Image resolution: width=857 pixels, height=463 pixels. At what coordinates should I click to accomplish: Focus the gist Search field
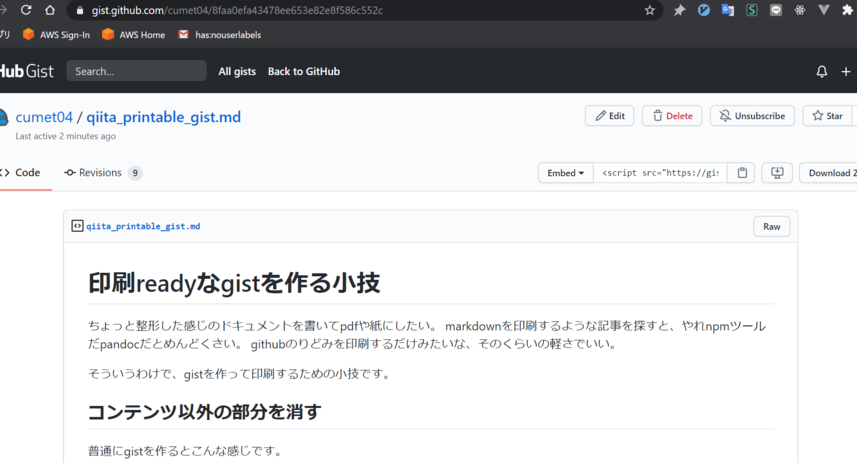click(x=136, y=71)
